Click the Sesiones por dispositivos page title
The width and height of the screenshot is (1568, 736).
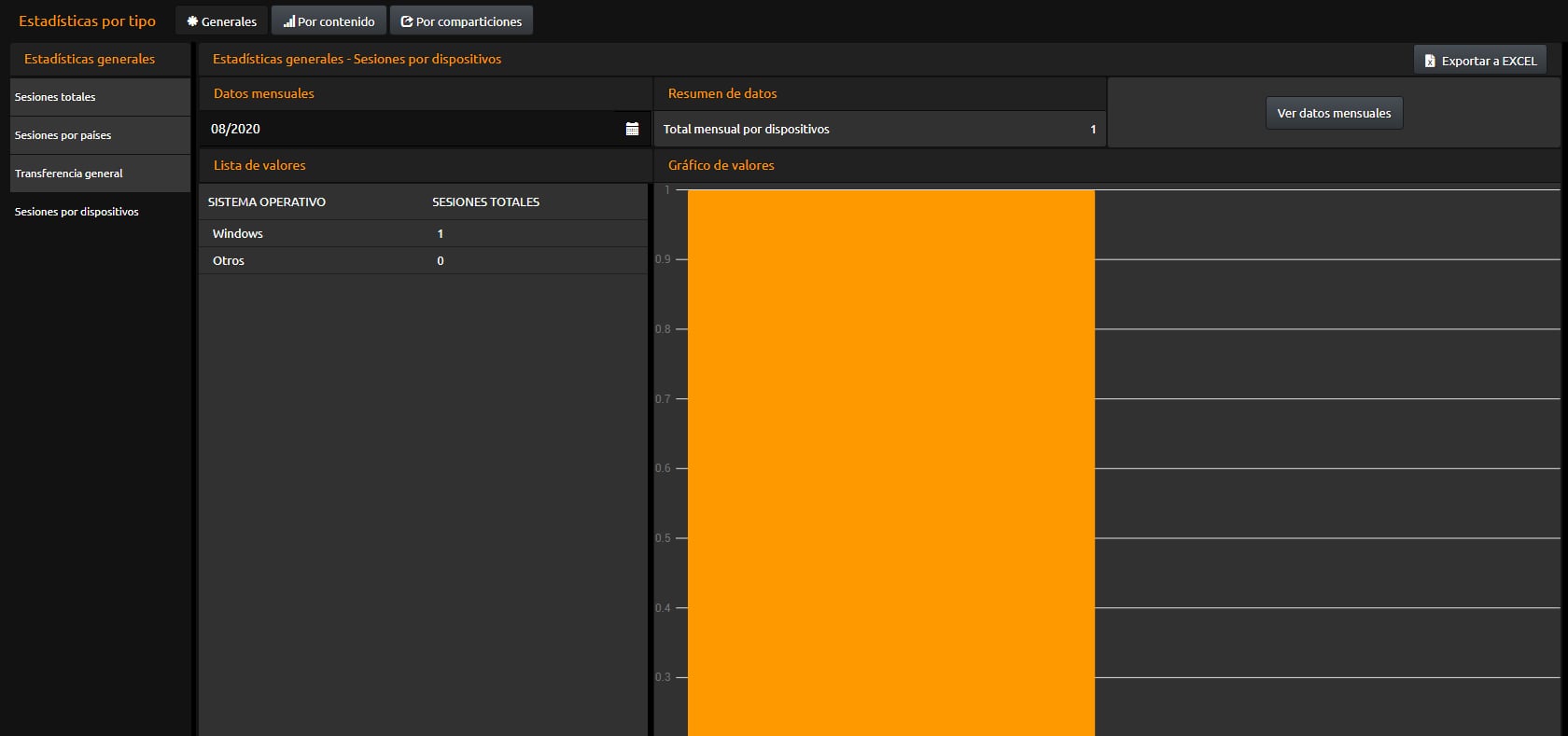[x=357, y=59]
